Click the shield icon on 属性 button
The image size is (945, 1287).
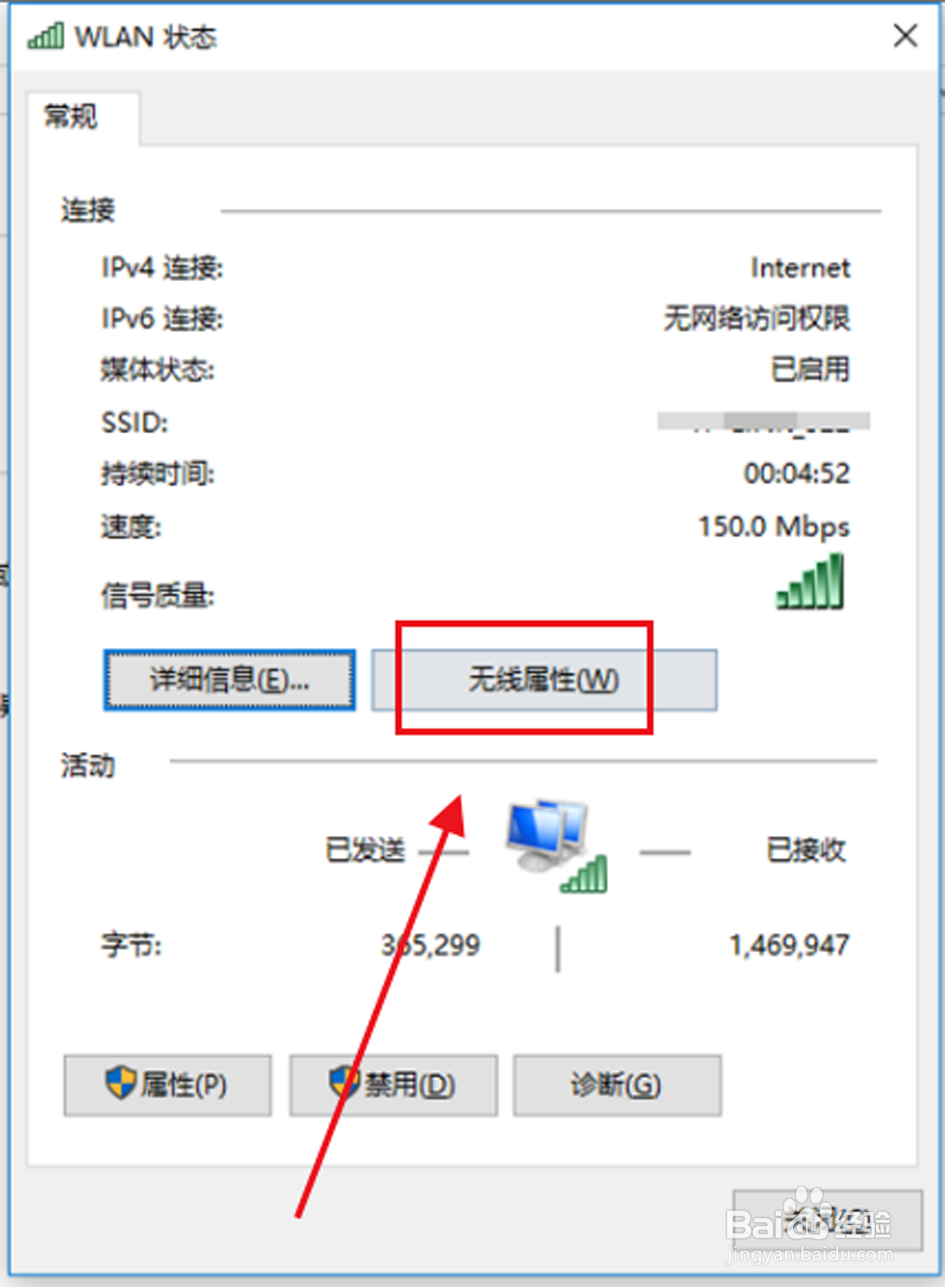tap(120, 1082)
